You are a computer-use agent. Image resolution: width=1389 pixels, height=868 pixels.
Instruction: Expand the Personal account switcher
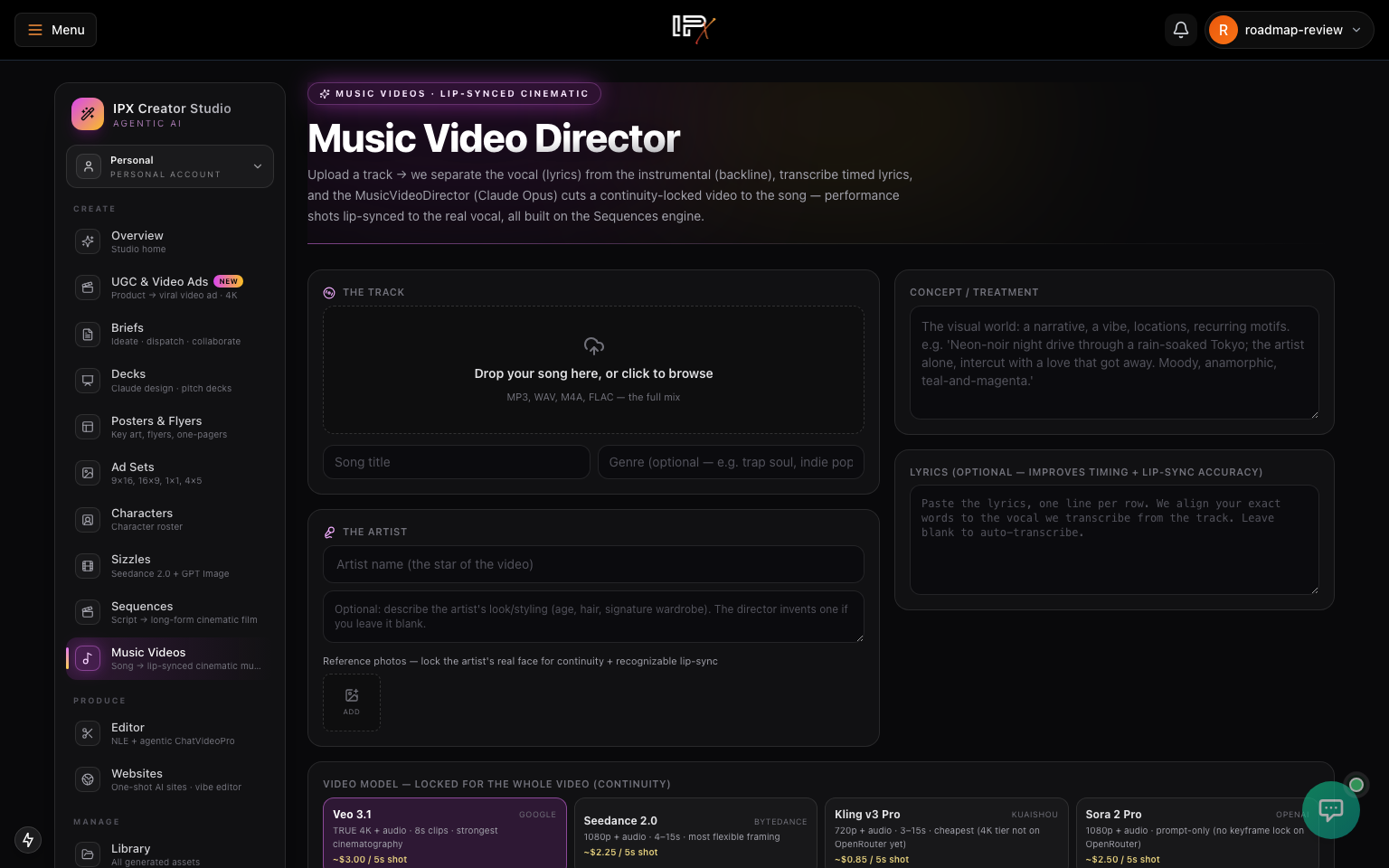coord(170,166)
